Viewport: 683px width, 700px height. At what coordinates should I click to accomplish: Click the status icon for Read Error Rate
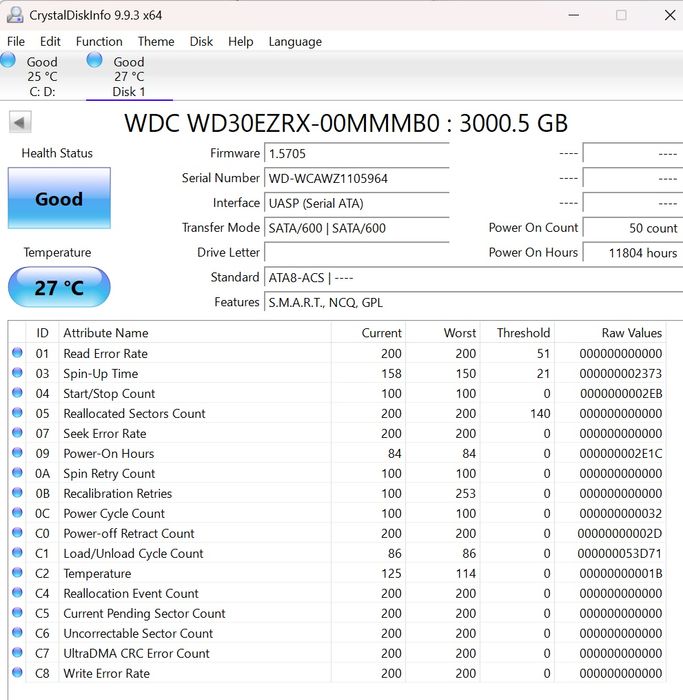click(17, 353)
